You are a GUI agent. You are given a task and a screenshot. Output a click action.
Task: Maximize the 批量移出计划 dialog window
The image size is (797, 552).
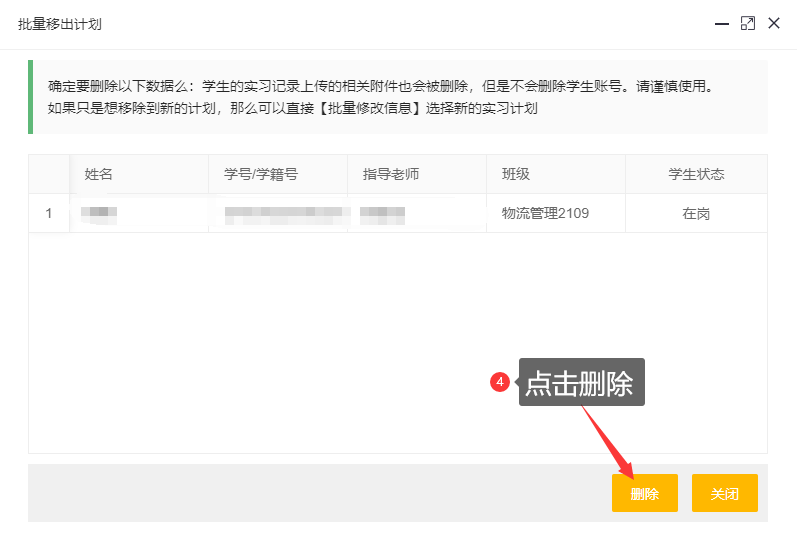(x=747, y=24)
